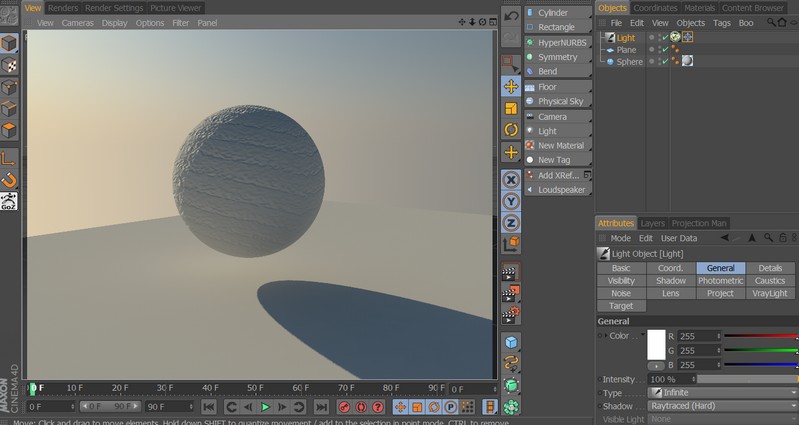Open the Picture Viewer tab

click(x=176, y=8)
